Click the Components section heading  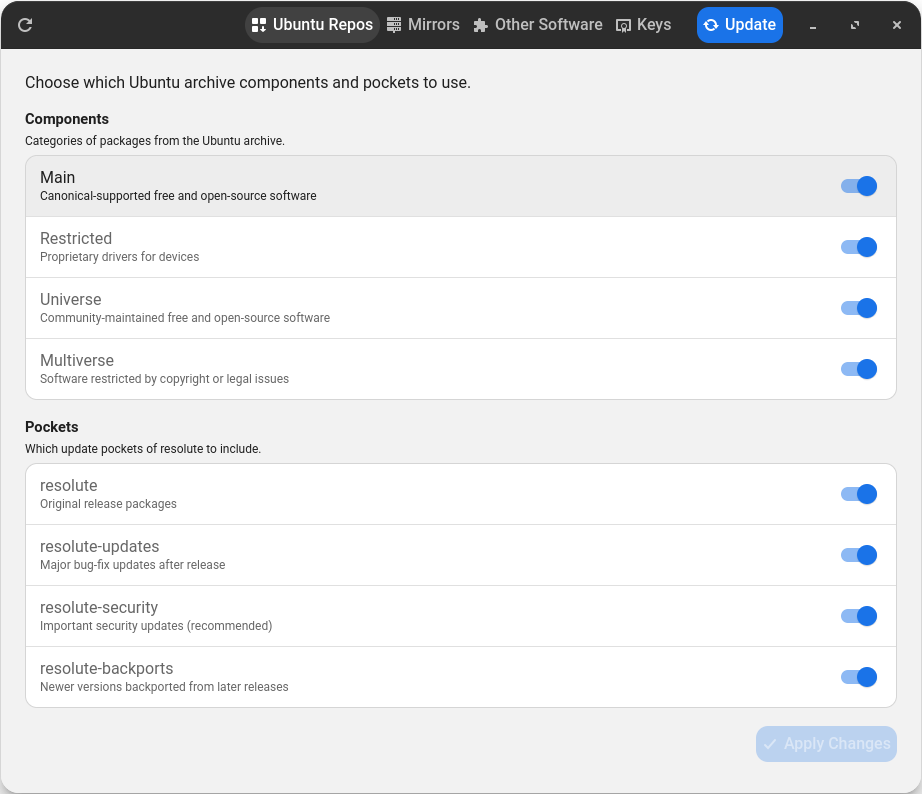67,119
